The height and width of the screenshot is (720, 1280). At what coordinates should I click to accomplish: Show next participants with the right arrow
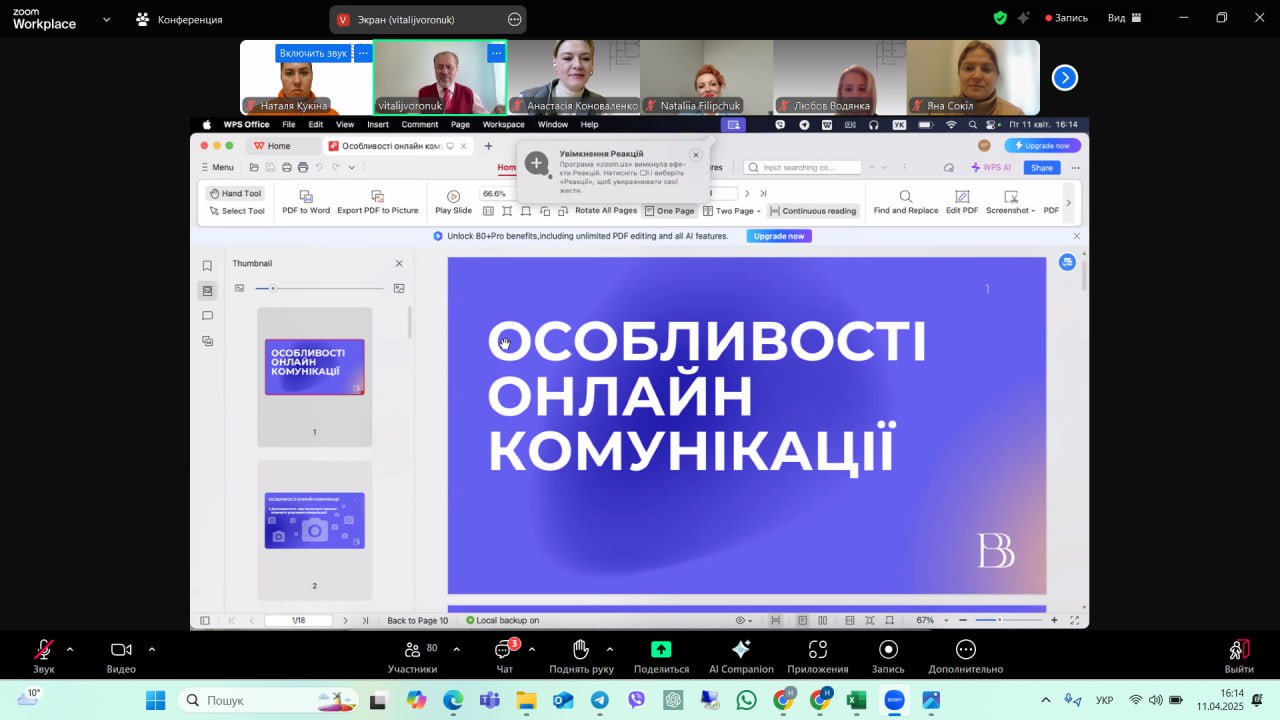pyautogui.click(x=1065, y=77)
